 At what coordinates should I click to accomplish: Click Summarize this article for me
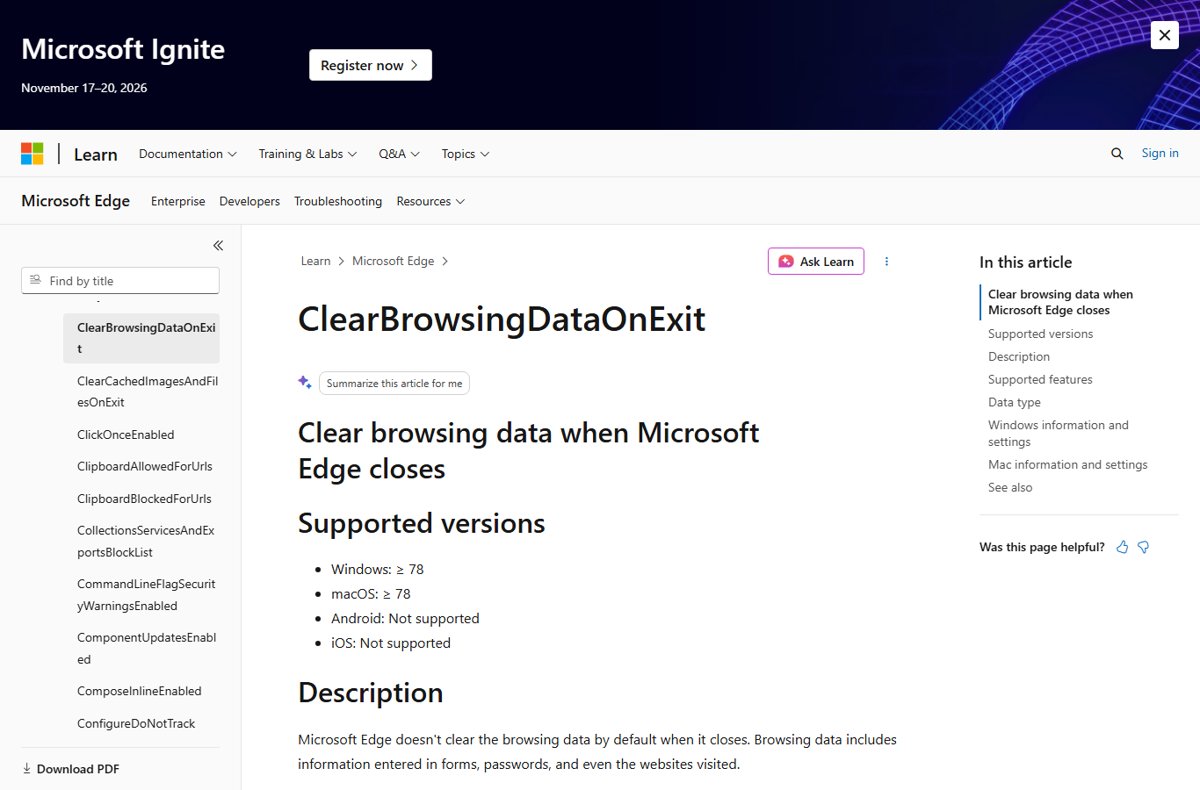click(394, 383)
